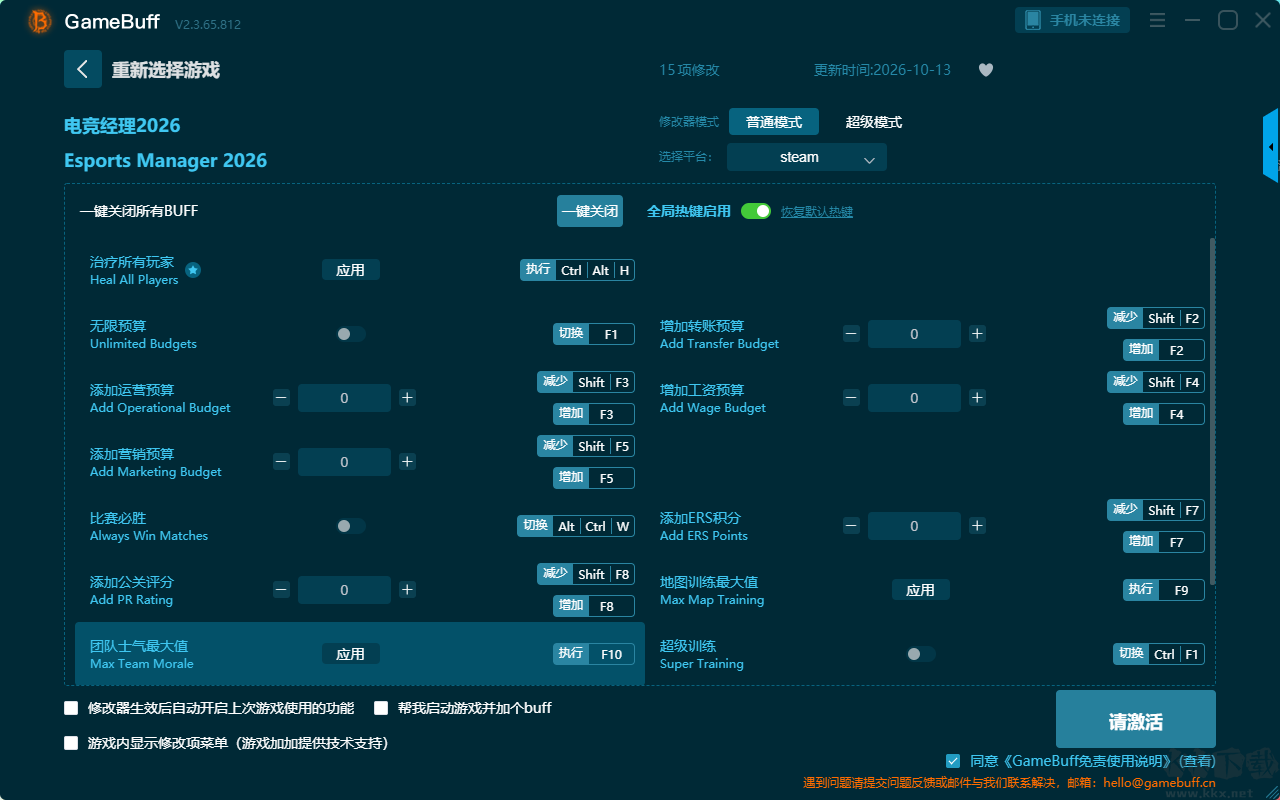Uncheck the GameBuff disclaimer agreement checkbox
This screenshot has height=800, width=1280.
point(953,761)
